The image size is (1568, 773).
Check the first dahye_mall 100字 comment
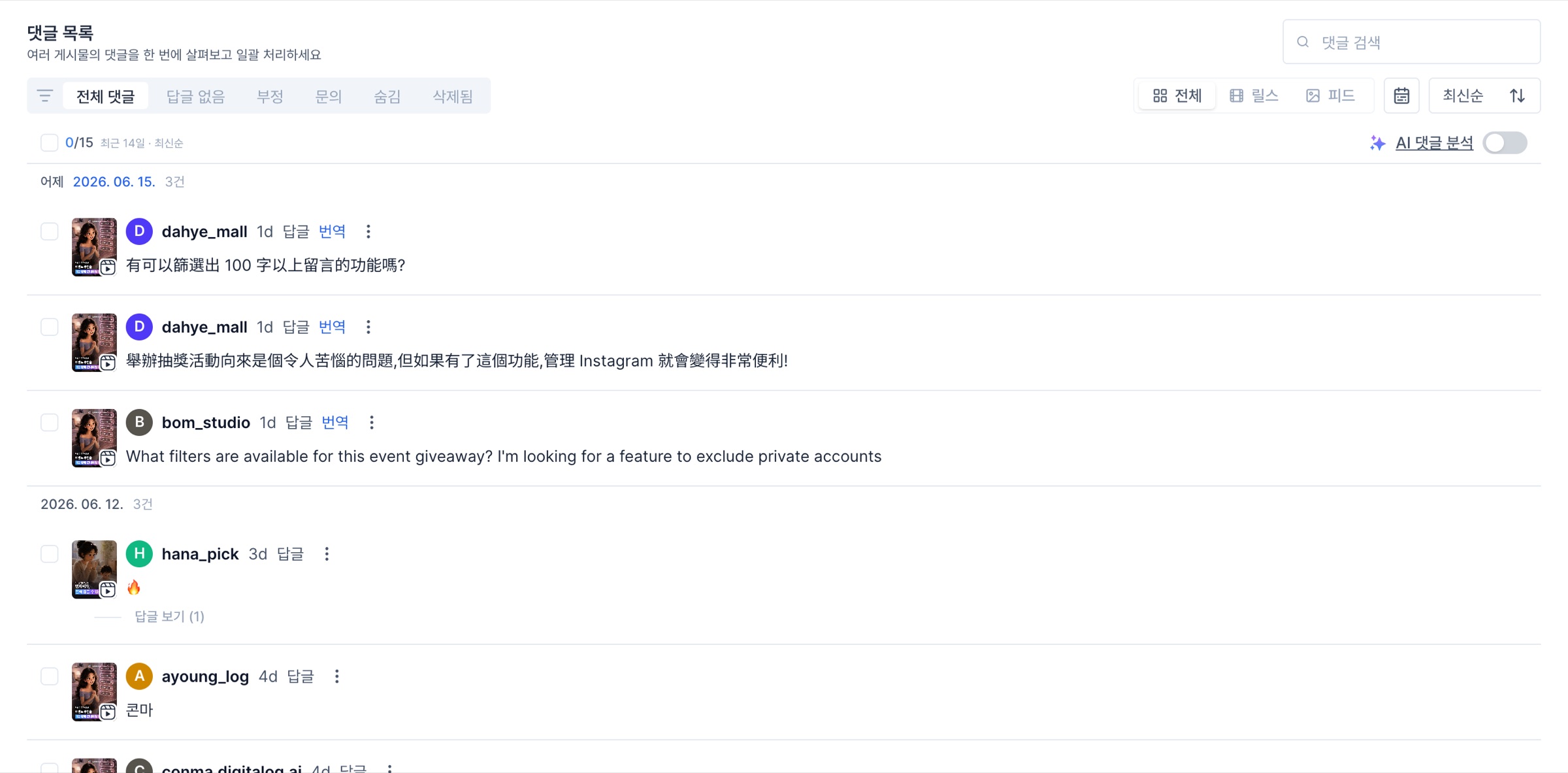tap(49, 231)
